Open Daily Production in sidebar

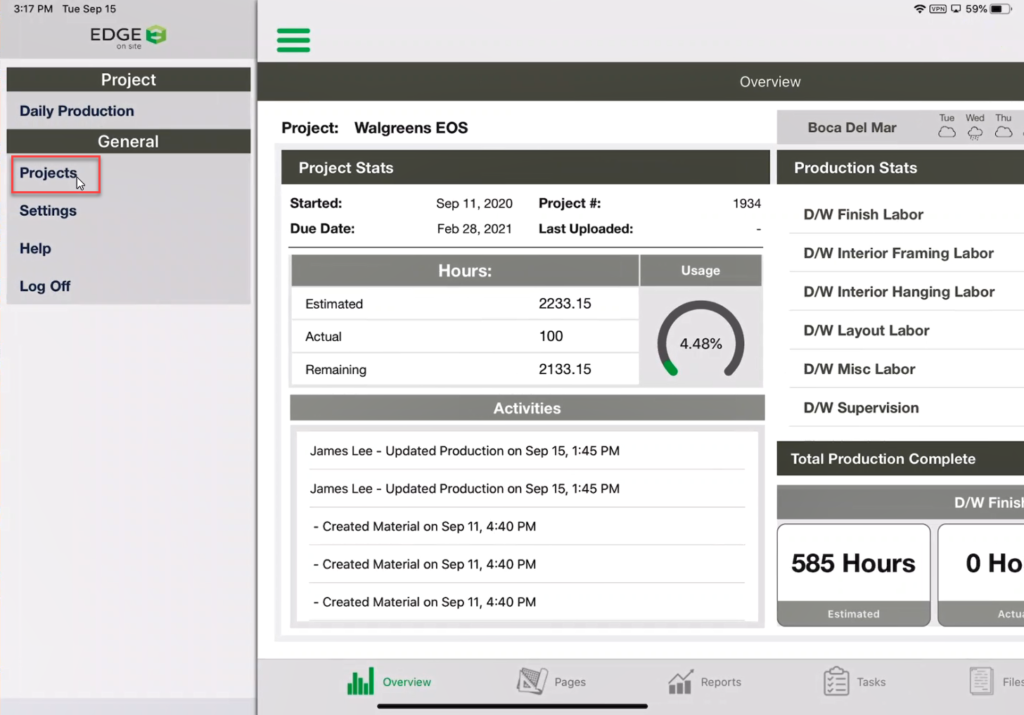77,111
